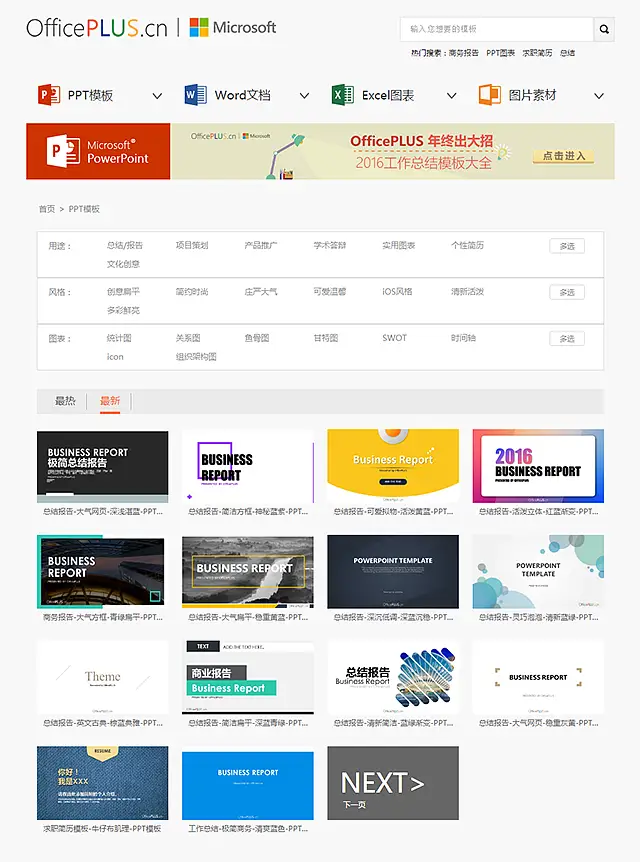Enable 多选 for the 用途 filter row
This screenshot has height=862, width=640.
click(567, 246)
